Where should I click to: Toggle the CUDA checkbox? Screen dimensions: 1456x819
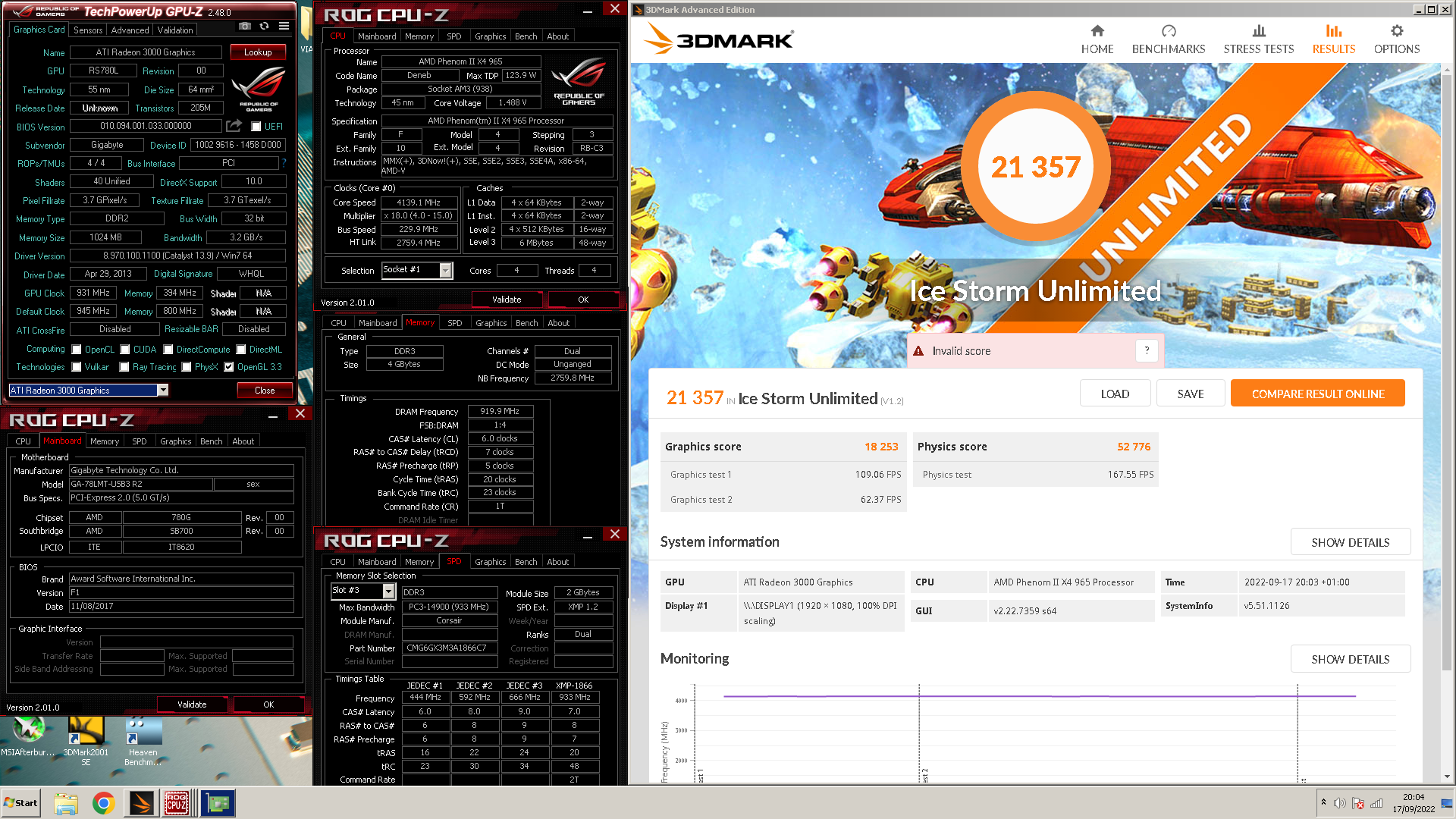point(125,350)
